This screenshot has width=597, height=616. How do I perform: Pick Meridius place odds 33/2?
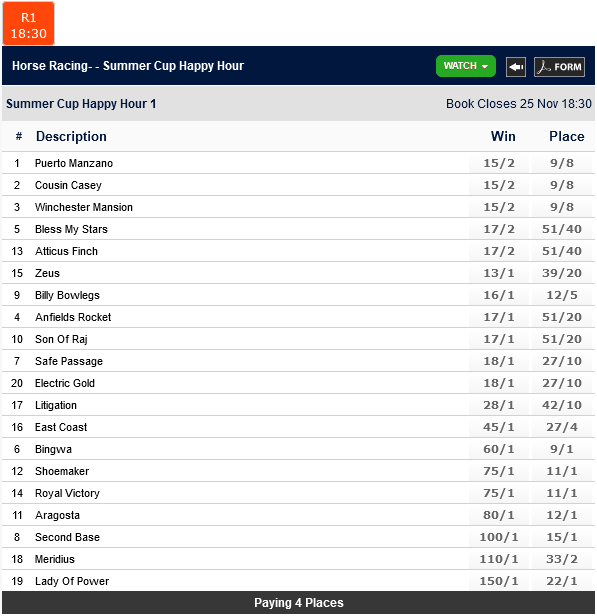(x=561, y=559)
